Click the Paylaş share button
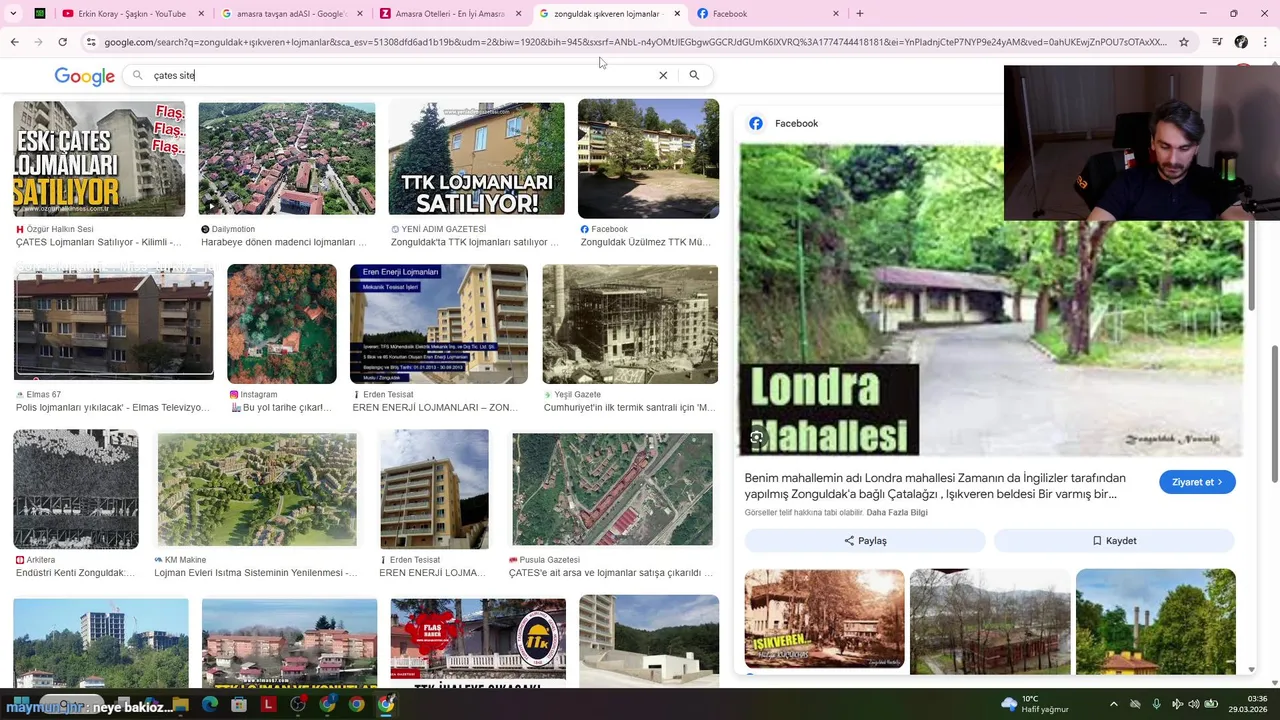Viewport: 1280px width, 720px height. pos(865,541)
